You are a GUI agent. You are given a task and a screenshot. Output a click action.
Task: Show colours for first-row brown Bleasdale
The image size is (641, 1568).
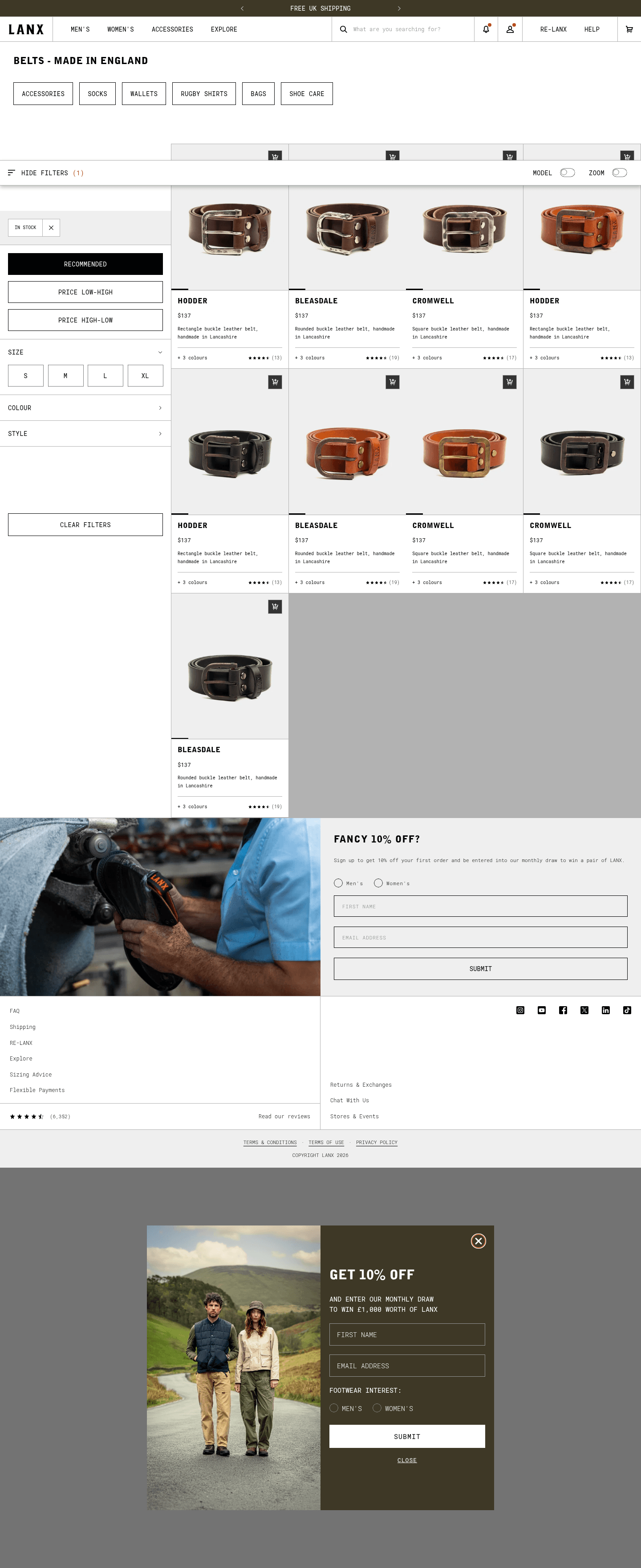coord(309,358)
